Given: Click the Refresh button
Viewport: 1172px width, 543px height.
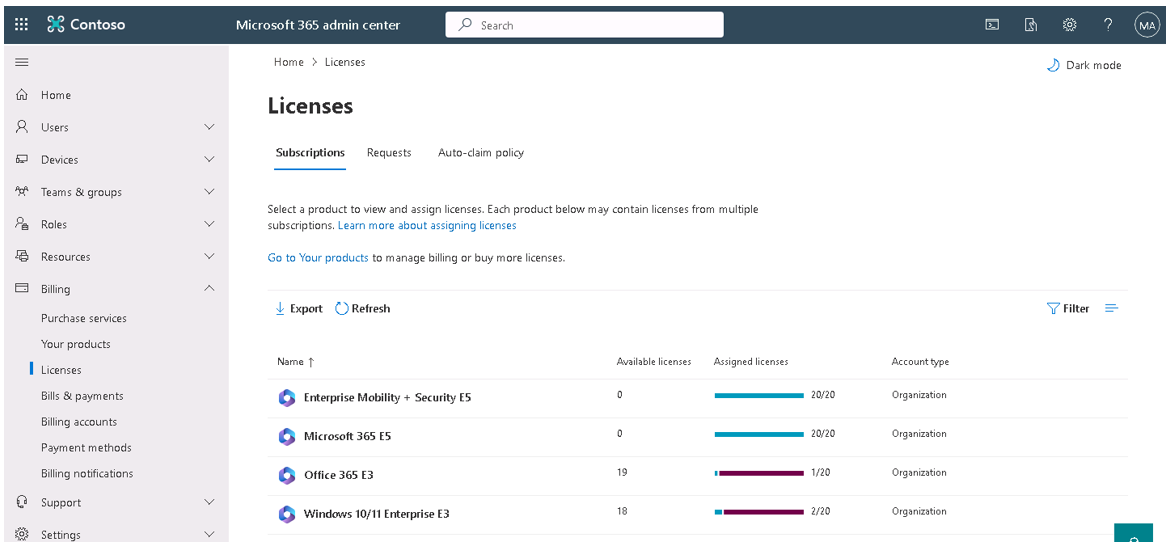Looking at the screenshot, I should (363, 308).
